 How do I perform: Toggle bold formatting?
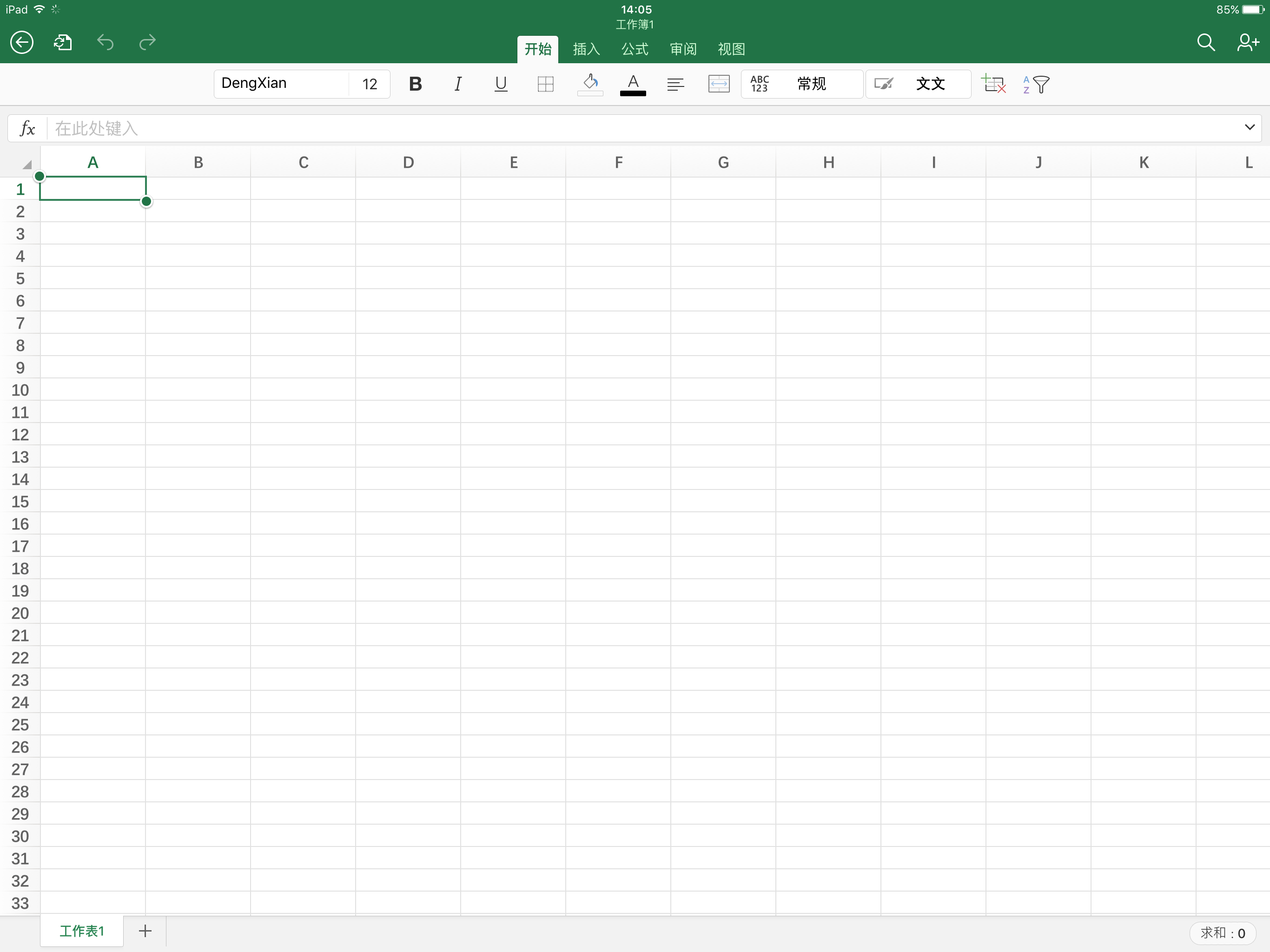pos(415,84)
